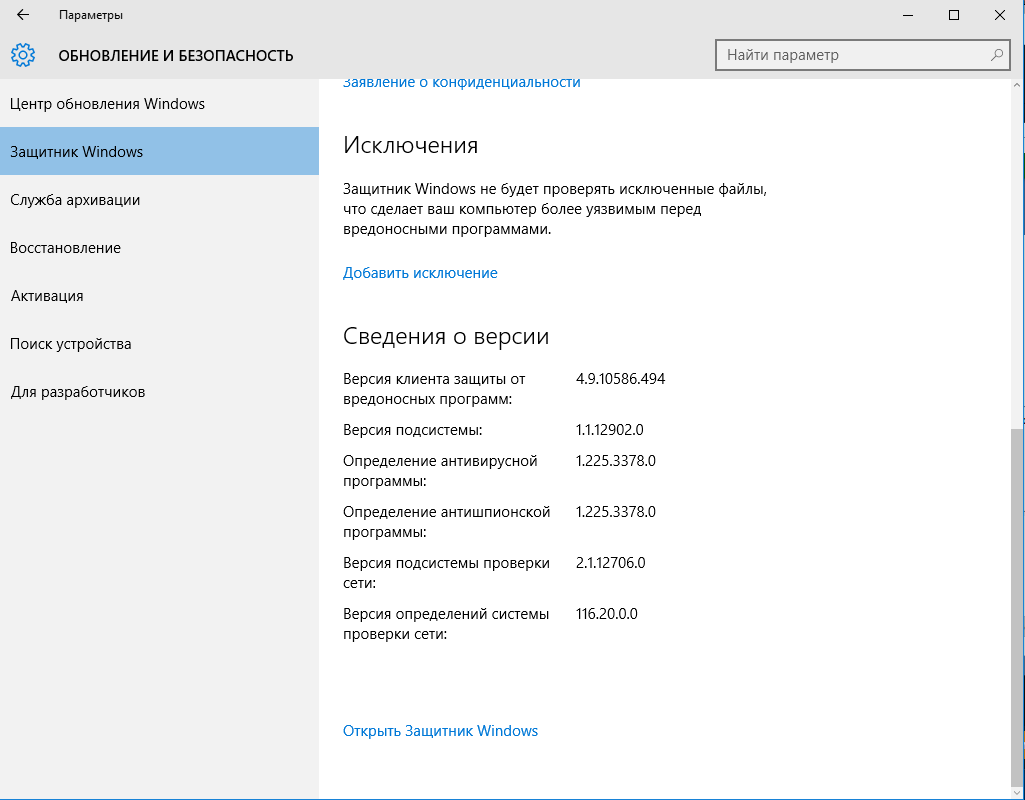Close the Параметры window
Screen dimensions: 1025x800
pyautogui.click(x=1000, y=15)
